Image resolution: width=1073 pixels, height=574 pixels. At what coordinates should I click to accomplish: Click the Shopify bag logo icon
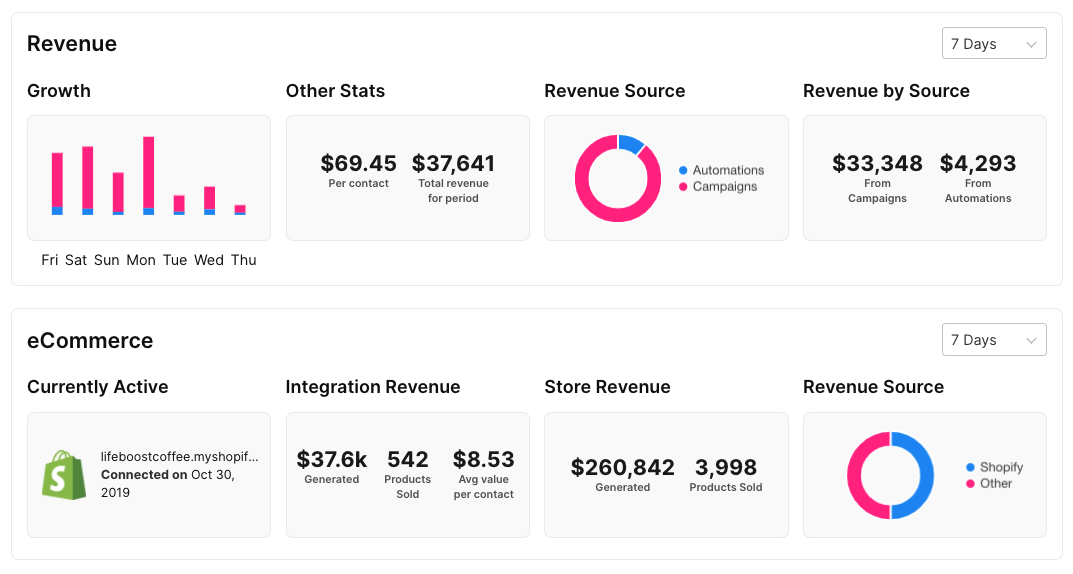[x=64, y=475]
